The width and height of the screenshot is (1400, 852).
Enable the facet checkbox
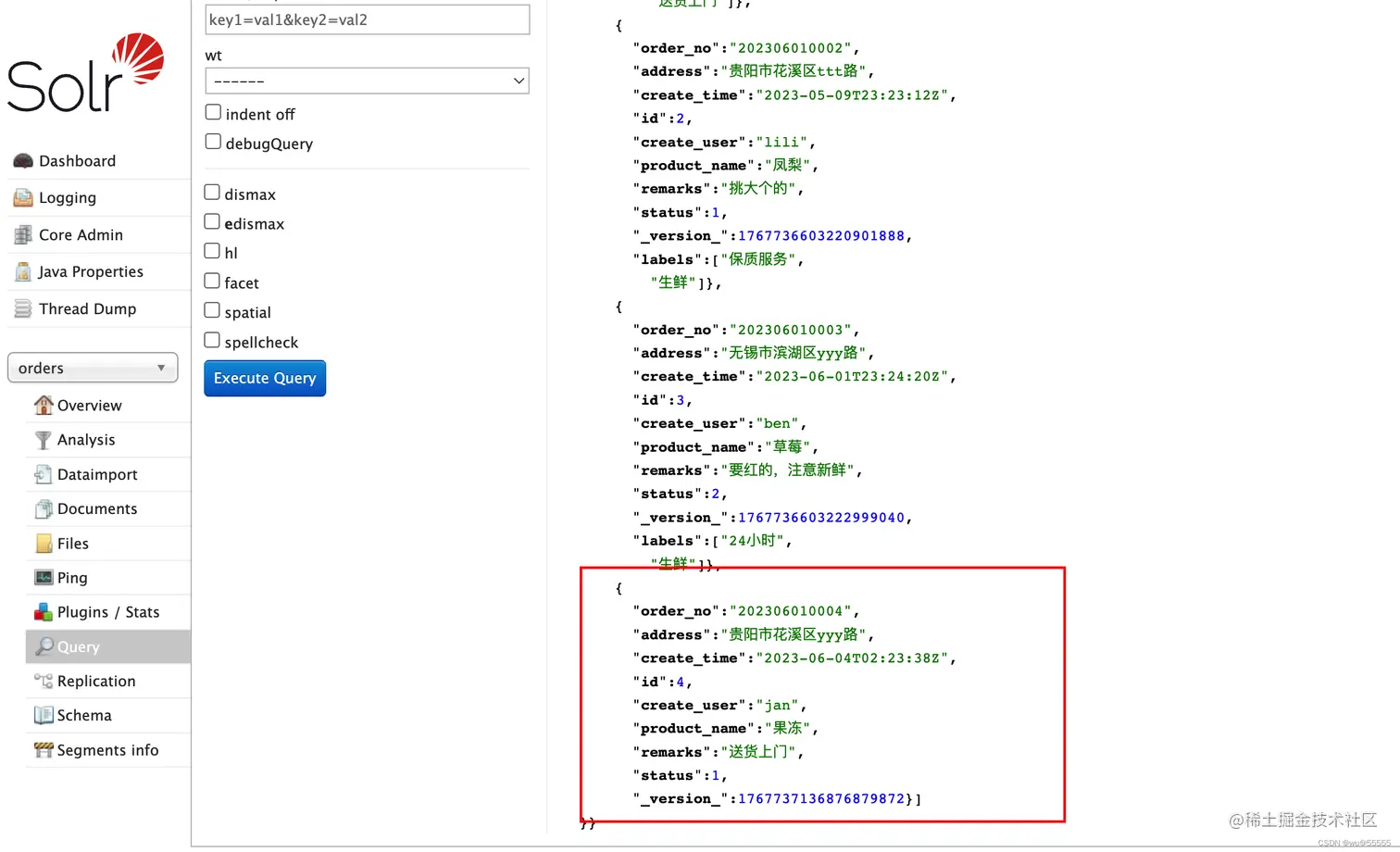click(212, 281)
